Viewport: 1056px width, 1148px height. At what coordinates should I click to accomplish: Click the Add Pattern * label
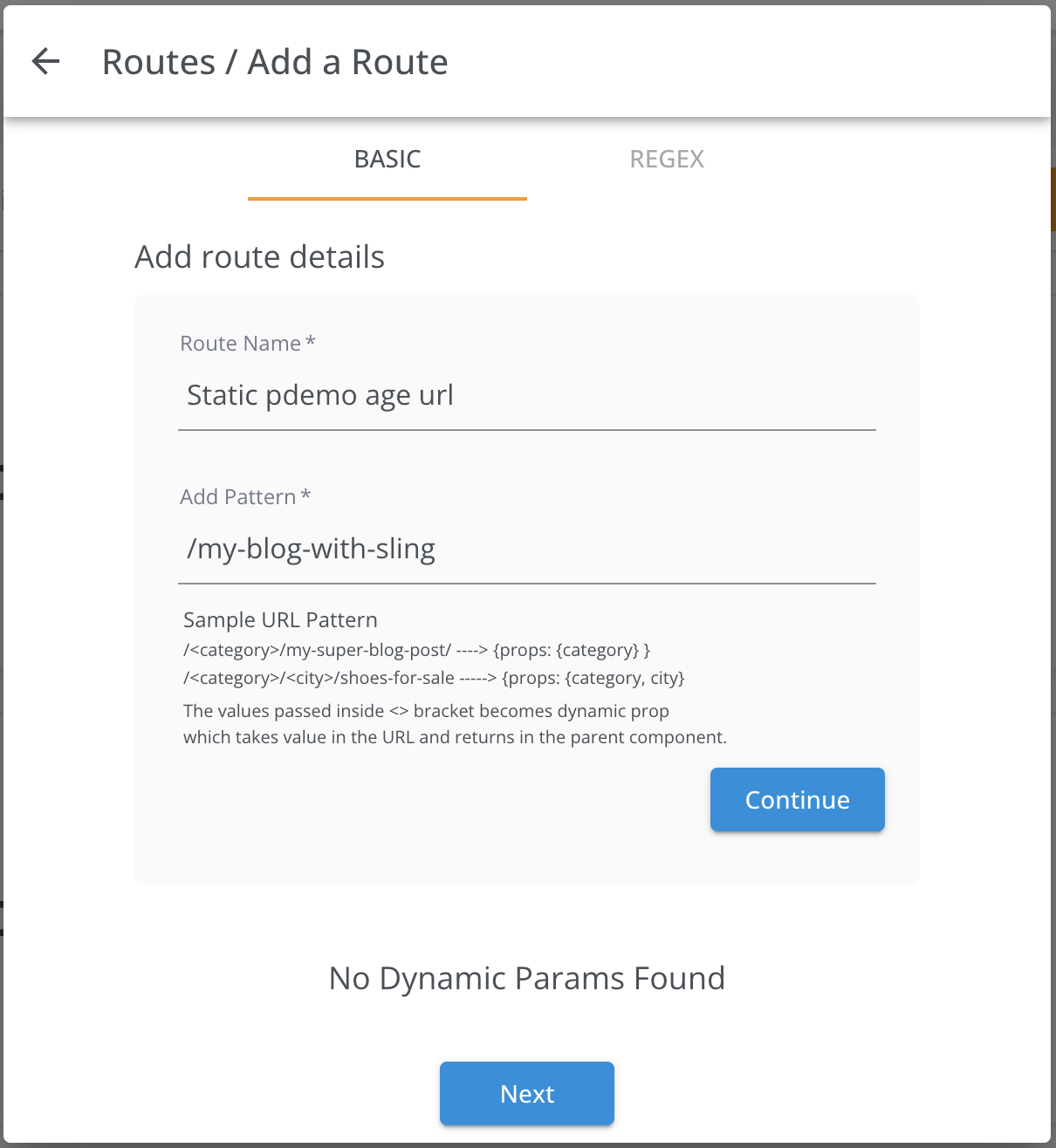point(245,497)
